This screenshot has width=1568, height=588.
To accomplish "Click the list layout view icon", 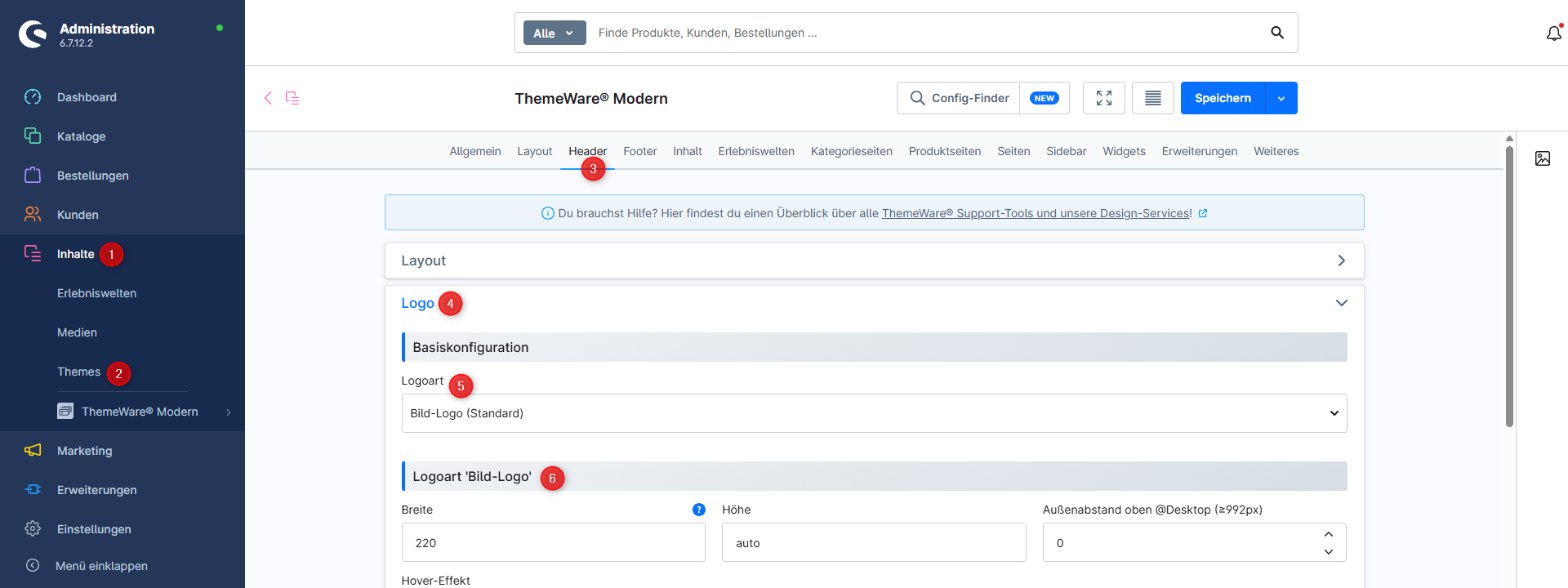I will pyautogui.click(x=1153, y=98).
